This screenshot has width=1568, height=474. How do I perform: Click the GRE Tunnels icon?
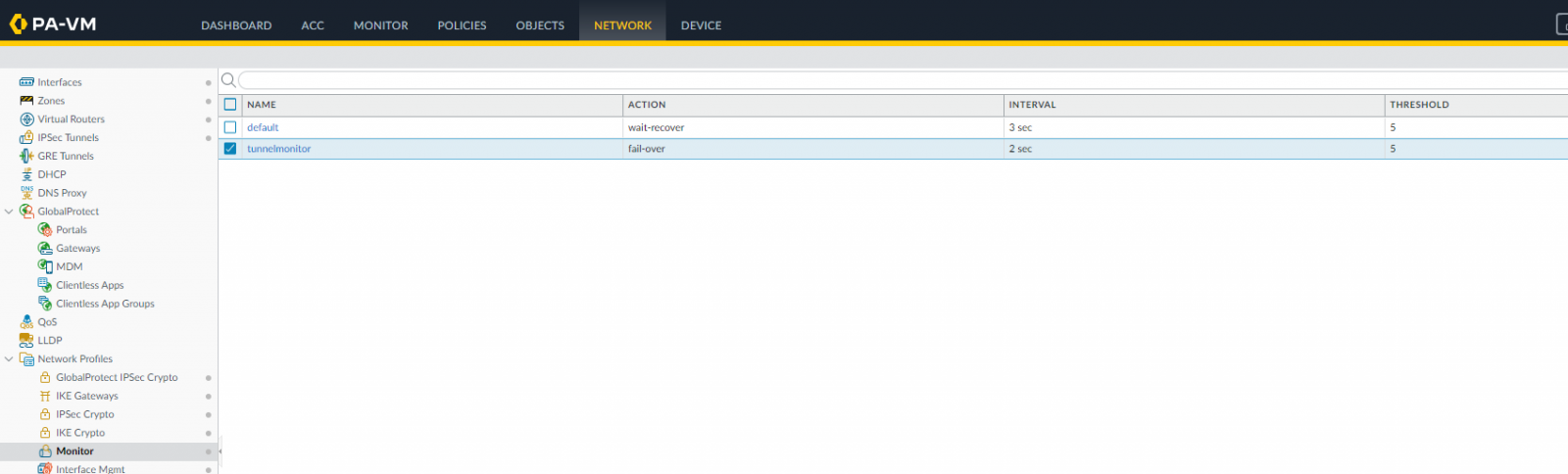pyautogui.click(x=26, y=156)
